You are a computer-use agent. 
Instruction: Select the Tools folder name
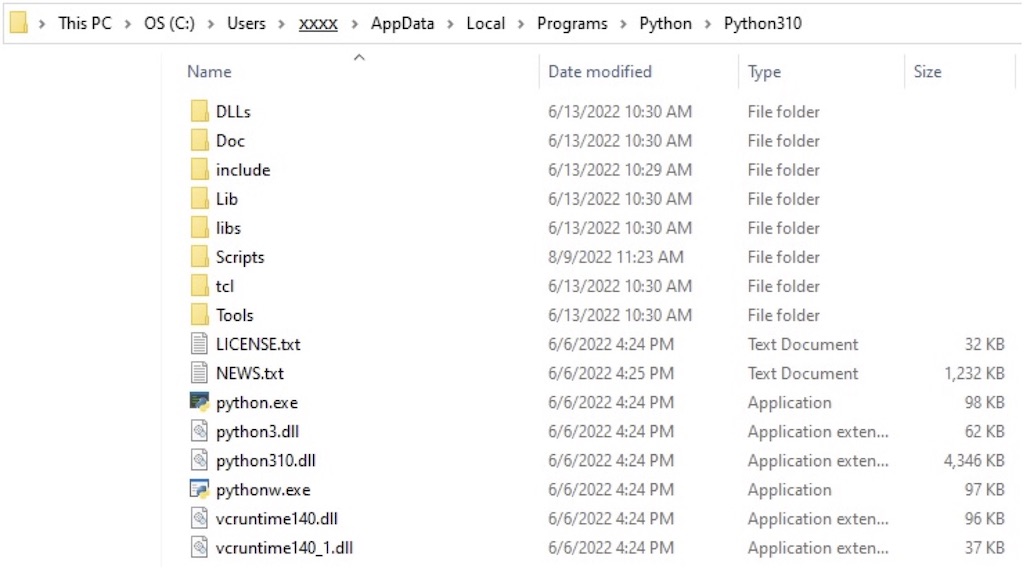[x=234, y=315]
